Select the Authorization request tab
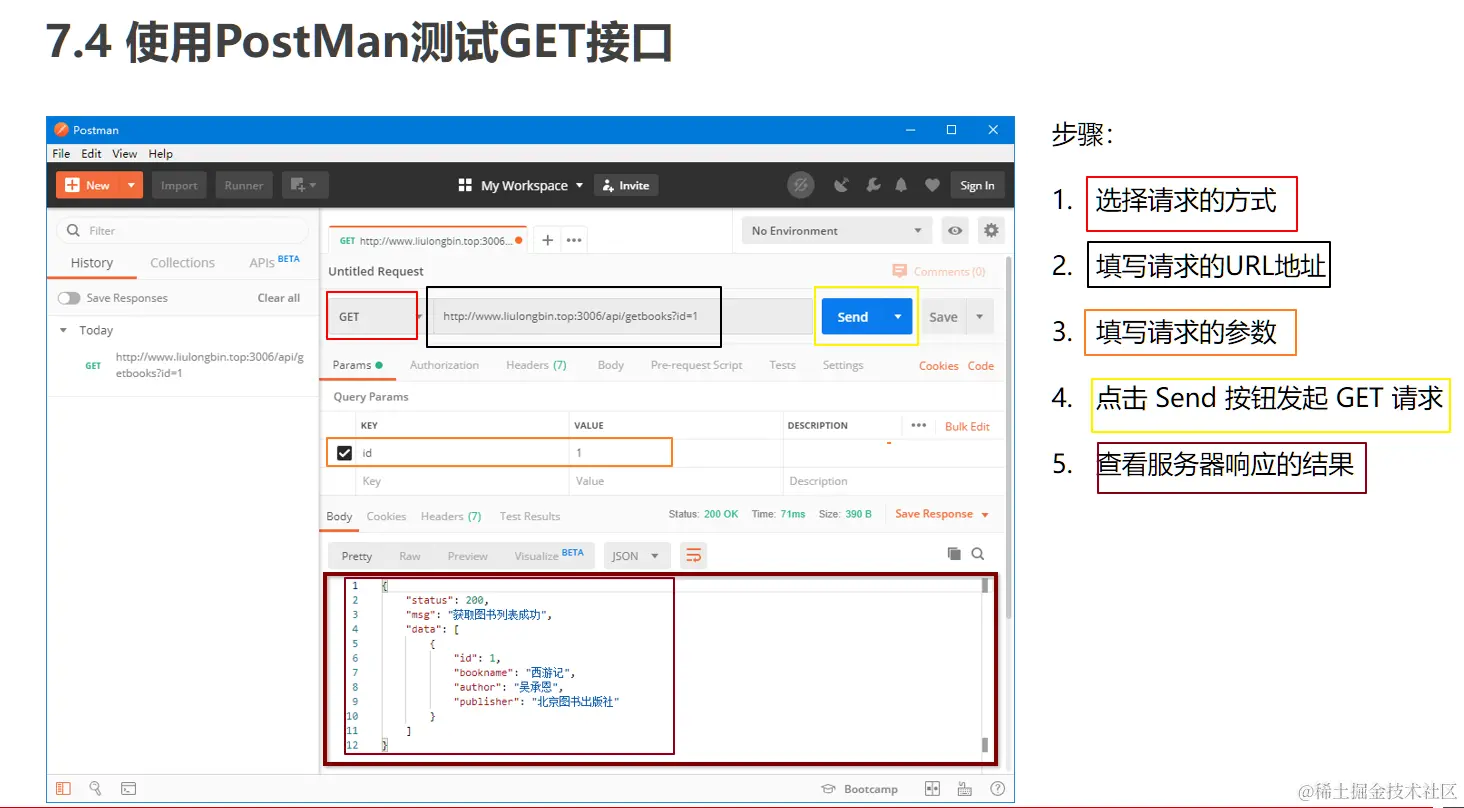 pyautogui.click(x=444, y=365)
